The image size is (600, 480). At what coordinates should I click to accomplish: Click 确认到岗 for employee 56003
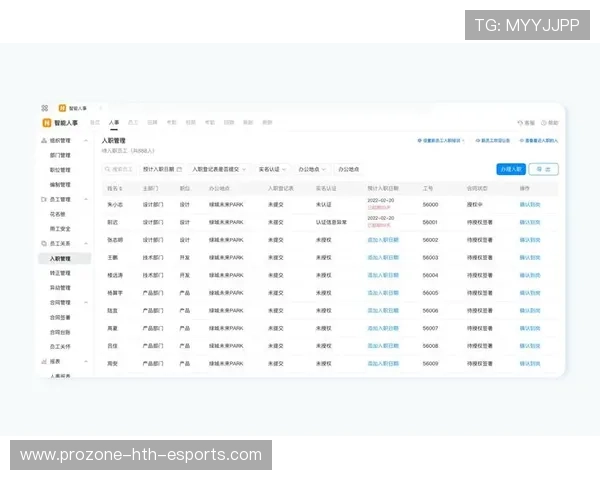pos(530,258)
